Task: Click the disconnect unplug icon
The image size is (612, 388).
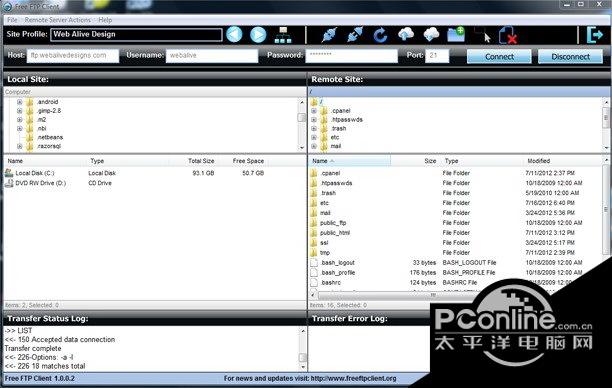Action: (355, 35)
